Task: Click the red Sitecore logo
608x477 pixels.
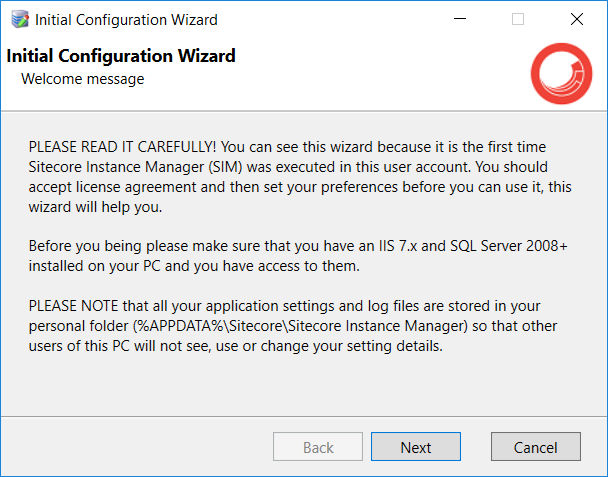Action: 561,73
